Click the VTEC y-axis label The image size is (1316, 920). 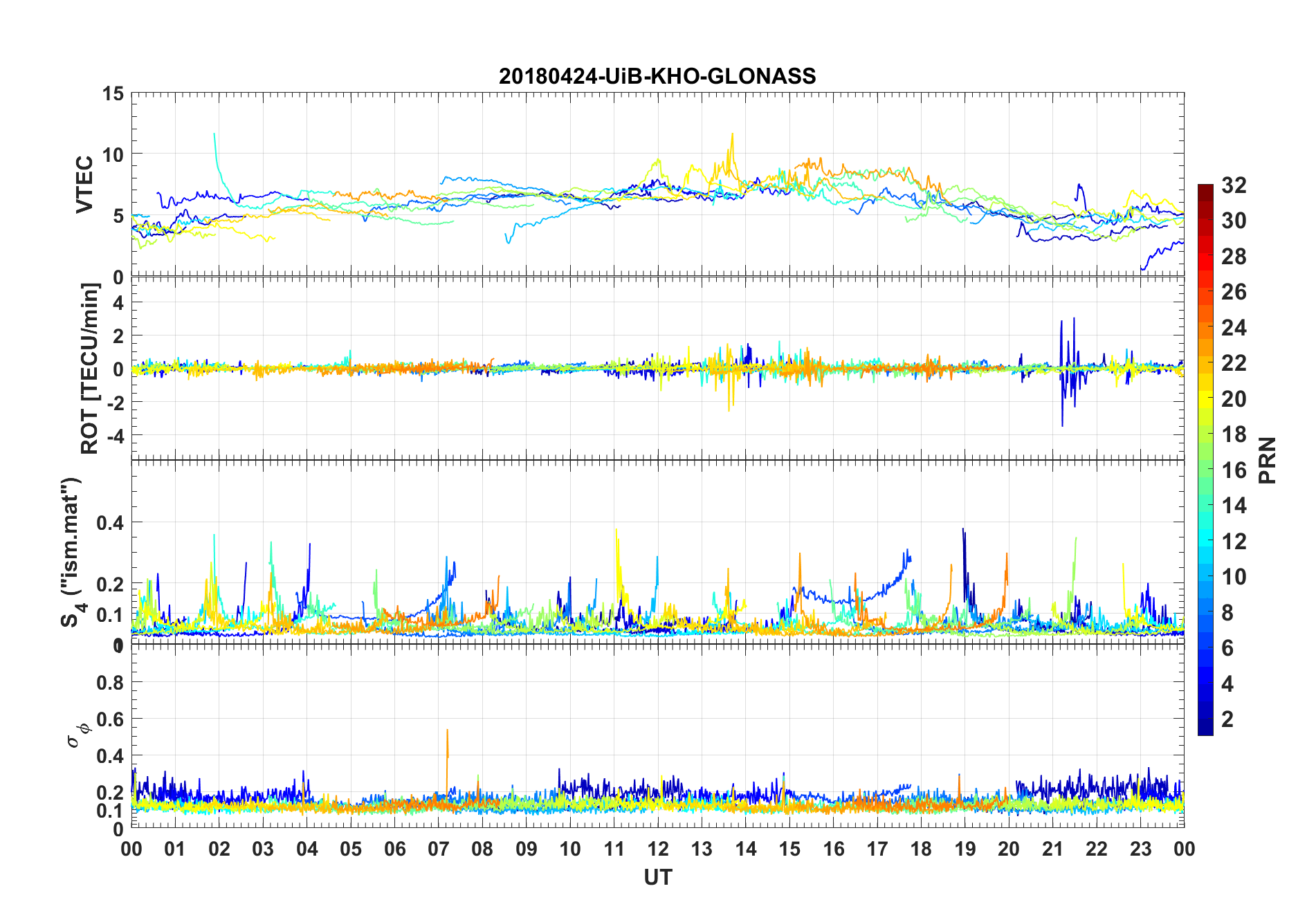[x=84, y=185]
